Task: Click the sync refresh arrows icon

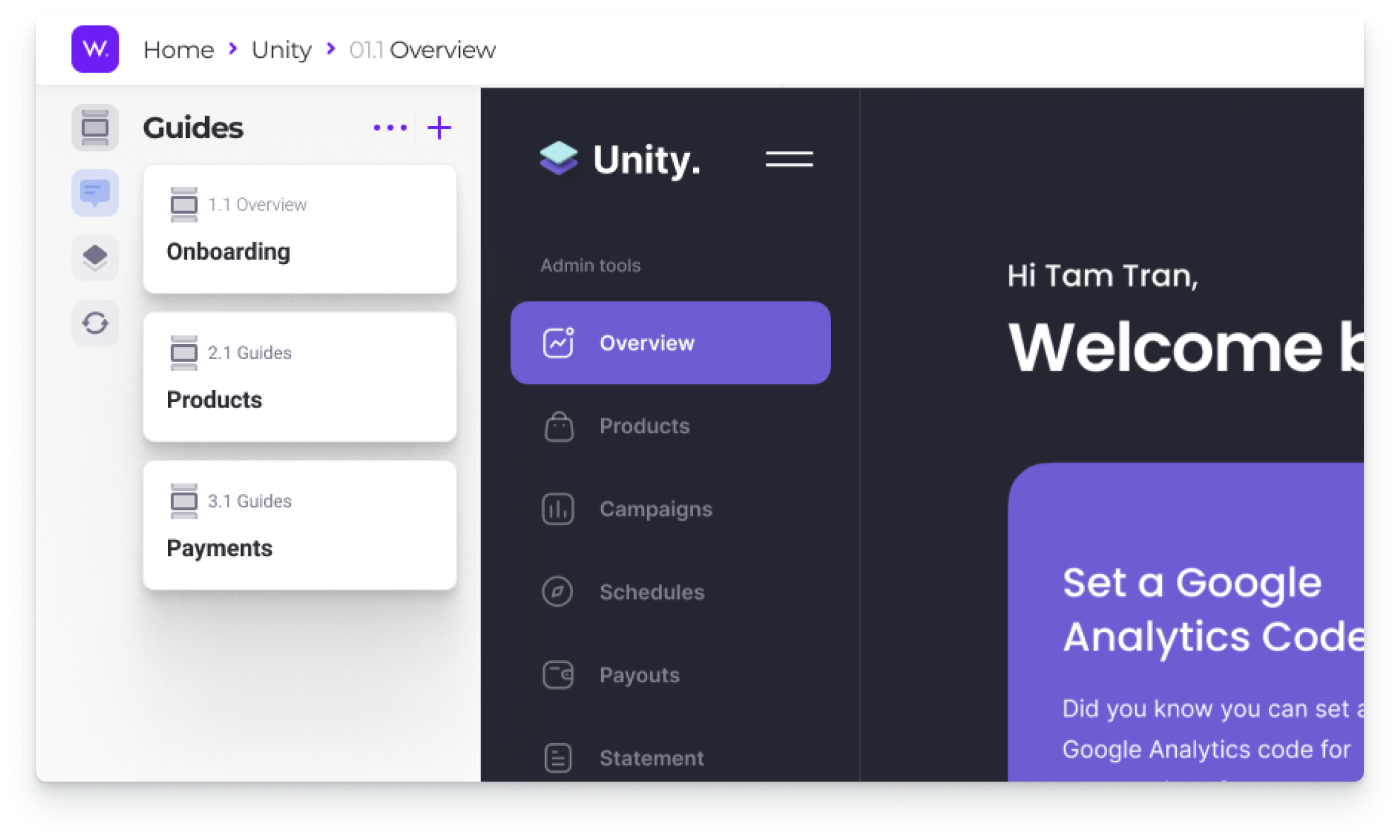Action: pos(94,322)
